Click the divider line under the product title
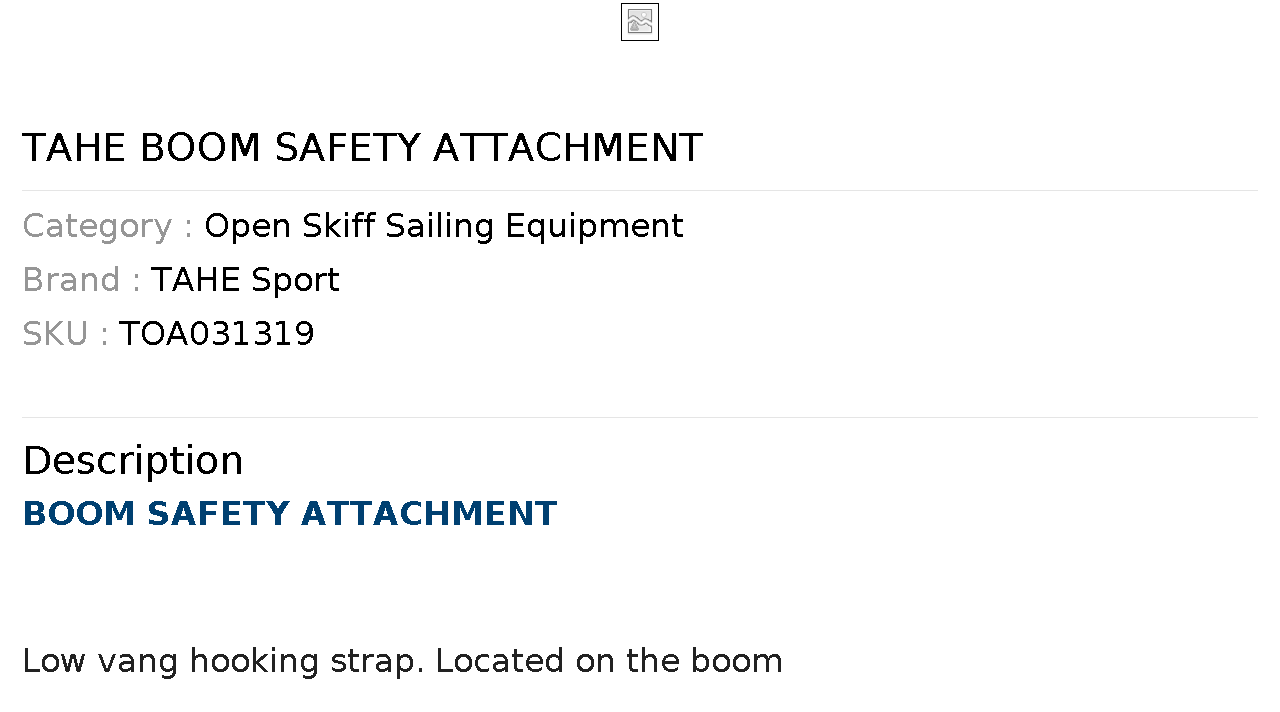The image size is (1280, 712). [640, 190]
